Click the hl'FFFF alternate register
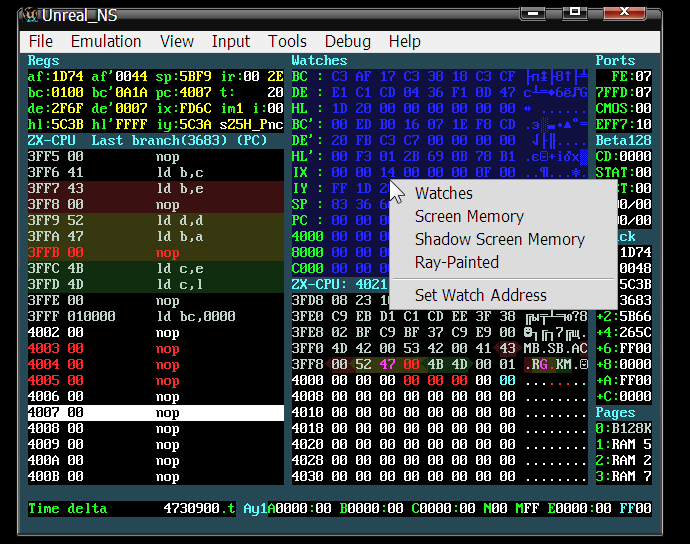Screen dimensions: 690x544 click(119, 125)
